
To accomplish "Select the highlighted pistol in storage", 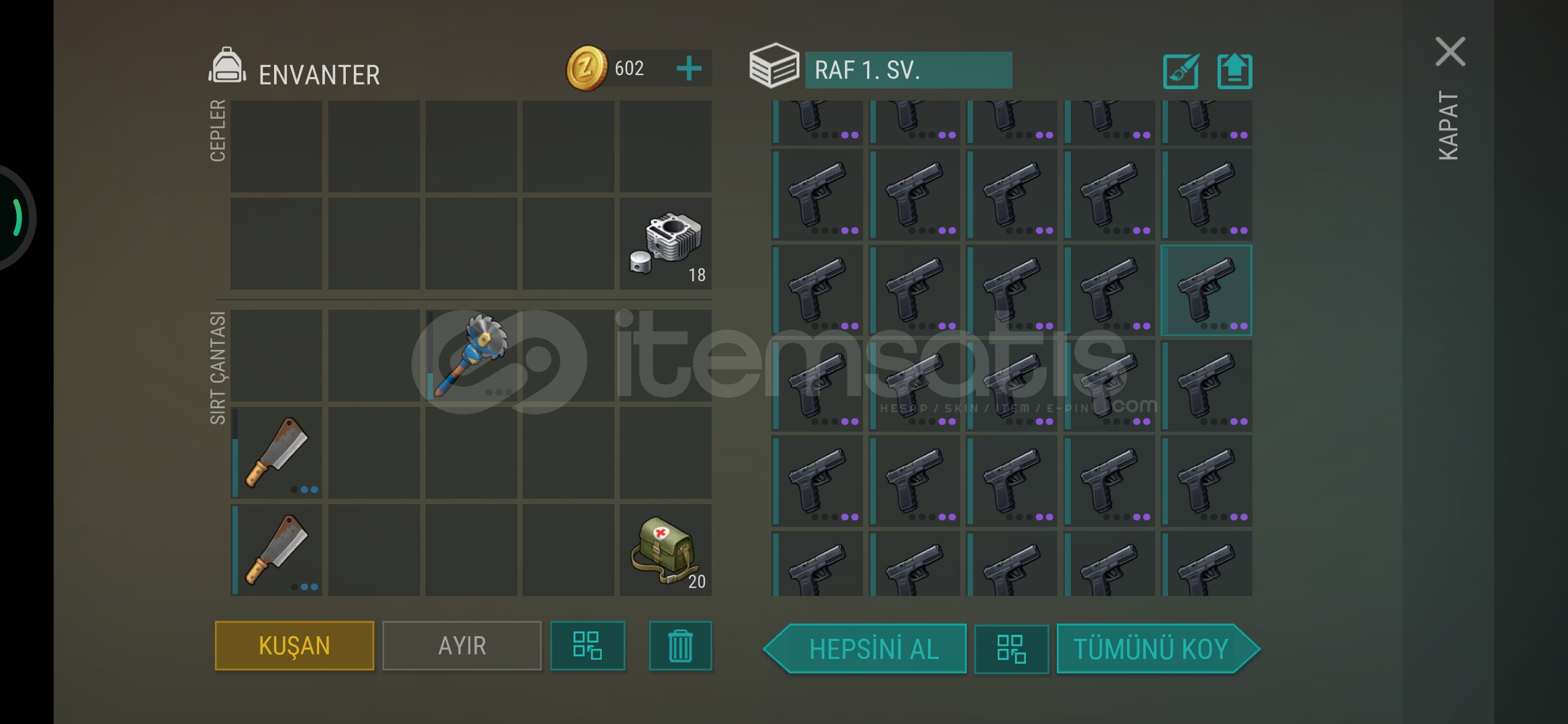I will coord(1206,290).
